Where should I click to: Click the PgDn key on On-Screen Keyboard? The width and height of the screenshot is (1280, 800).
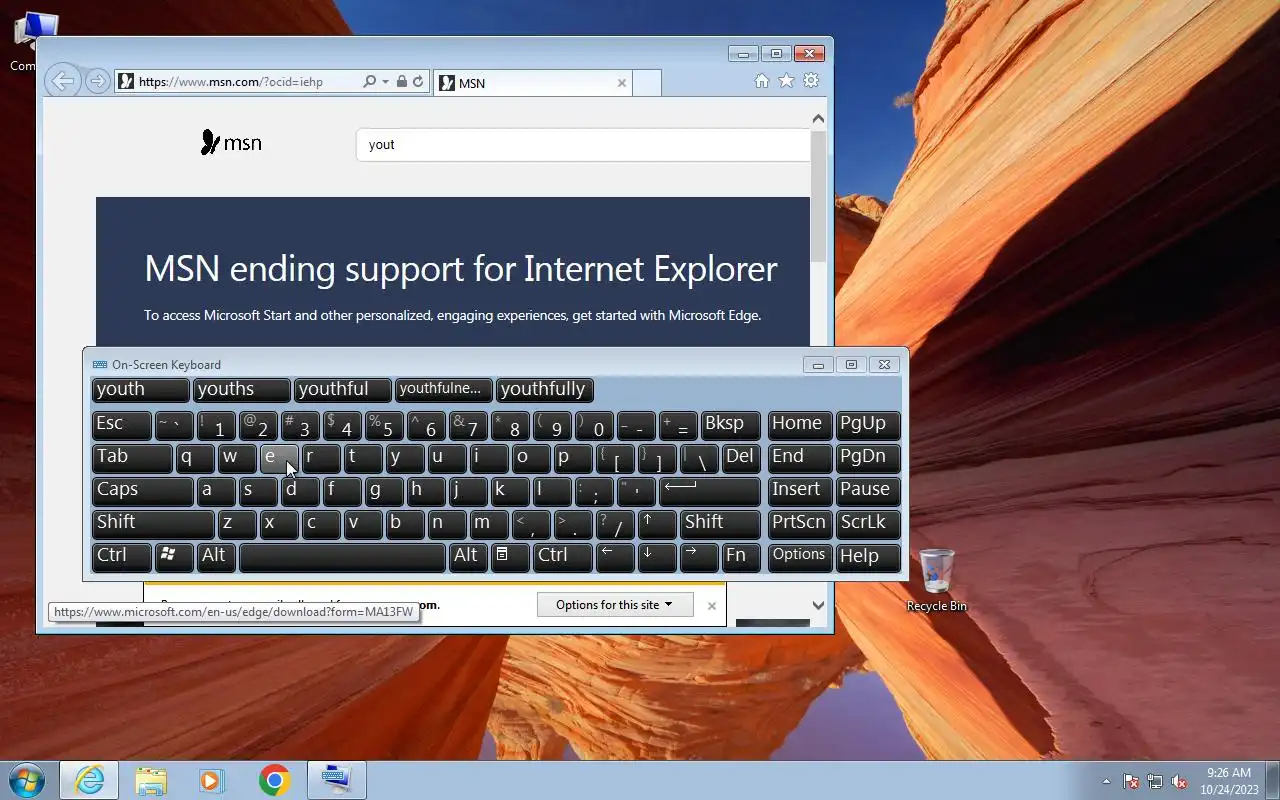point(869,458)
